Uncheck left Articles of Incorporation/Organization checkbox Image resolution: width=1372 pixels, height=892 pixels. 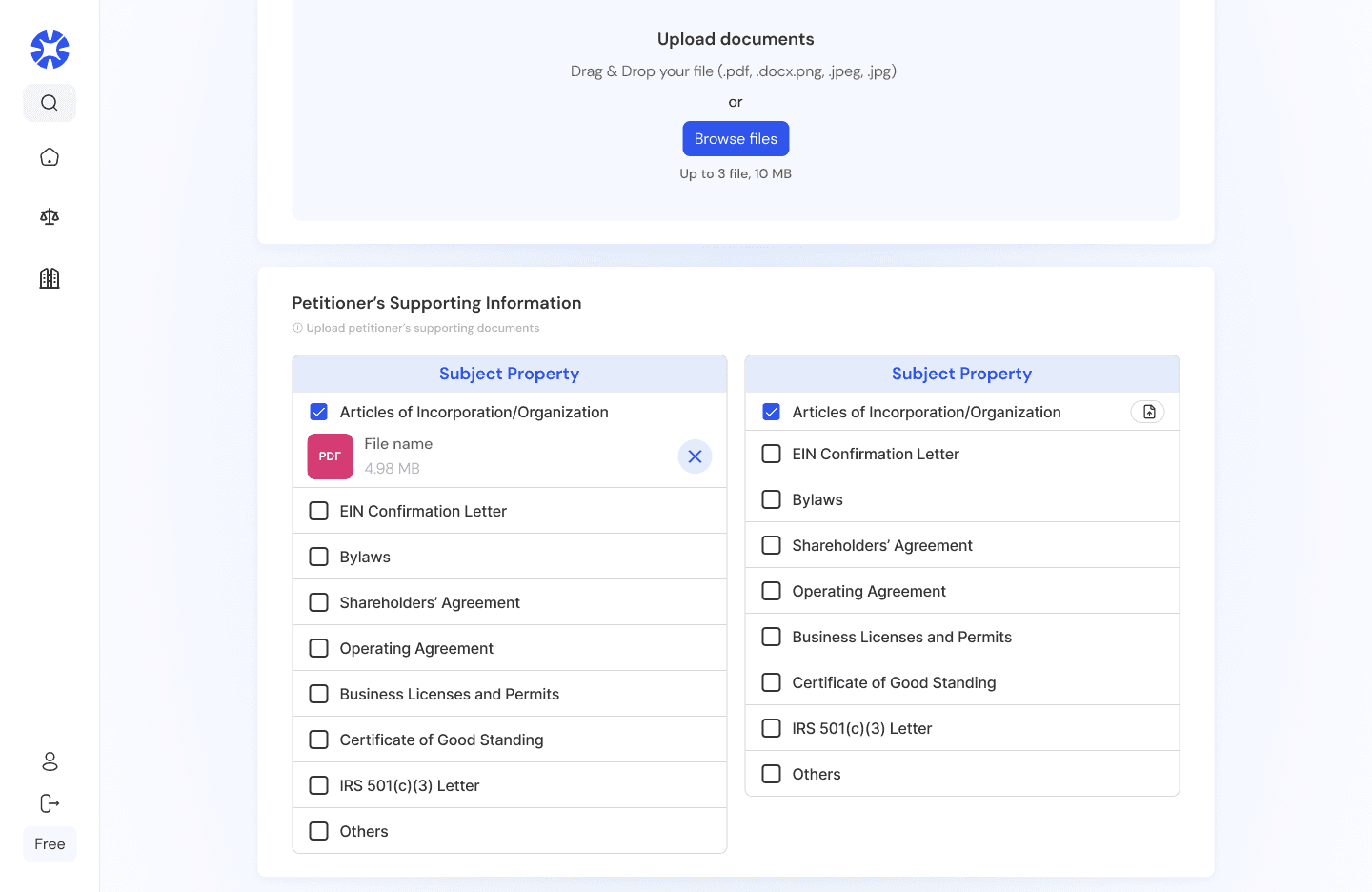tap(319, 412)
